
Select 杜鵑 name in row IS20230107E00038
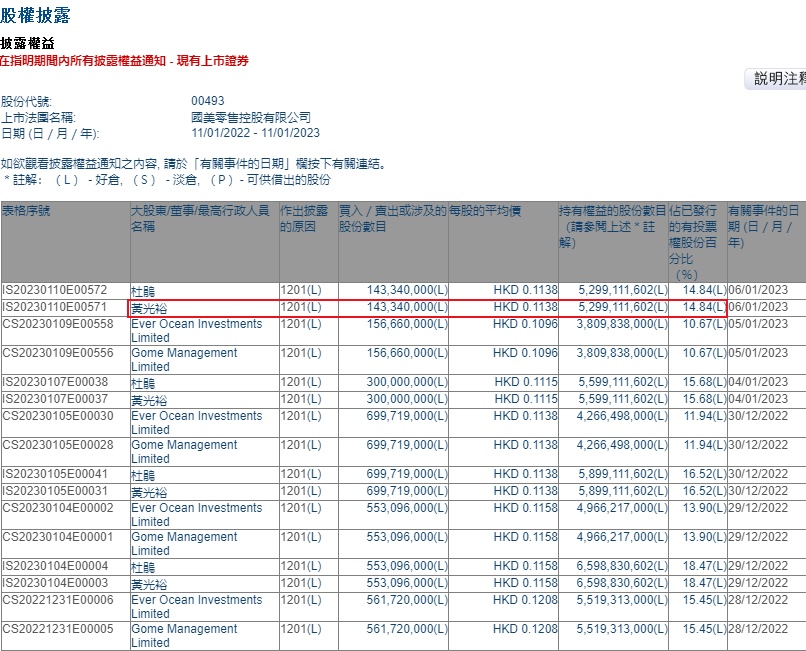[x=143, y=383]
